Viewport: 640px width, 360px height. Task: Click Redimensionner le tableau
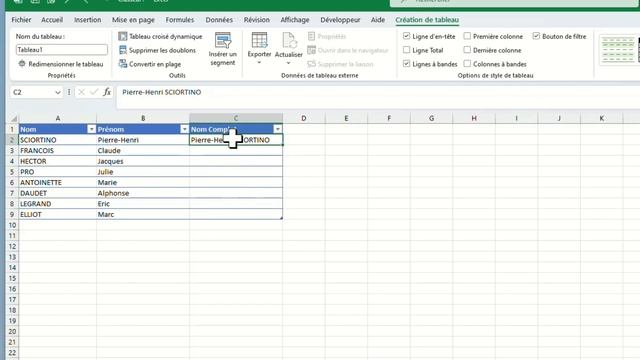pos(60,64)
